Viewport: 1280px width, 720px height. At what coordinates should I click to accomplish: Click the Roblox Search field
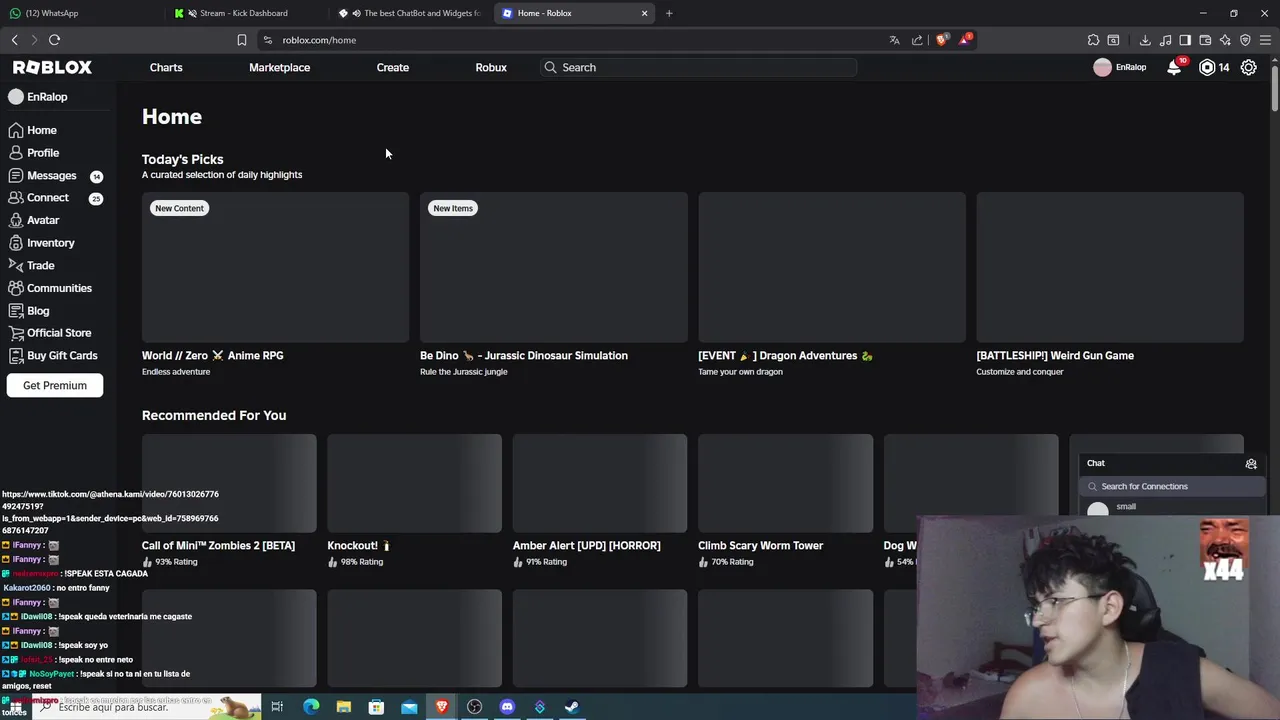(x=697, y=67)
